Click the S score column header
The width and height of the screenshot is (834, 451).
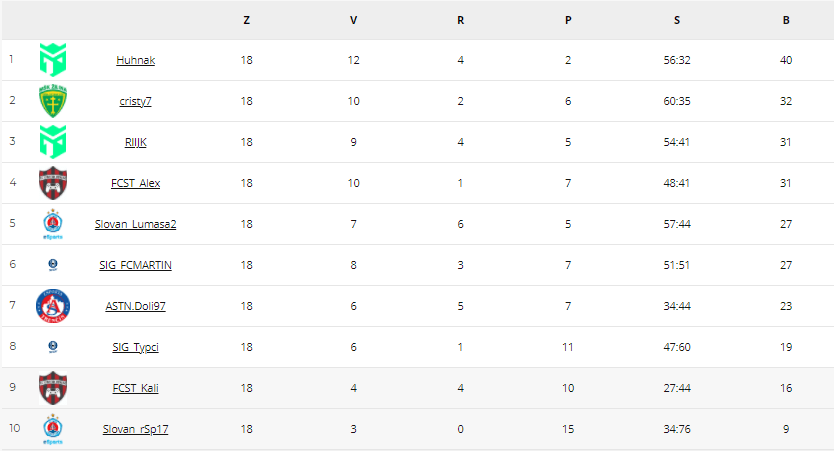677,20
